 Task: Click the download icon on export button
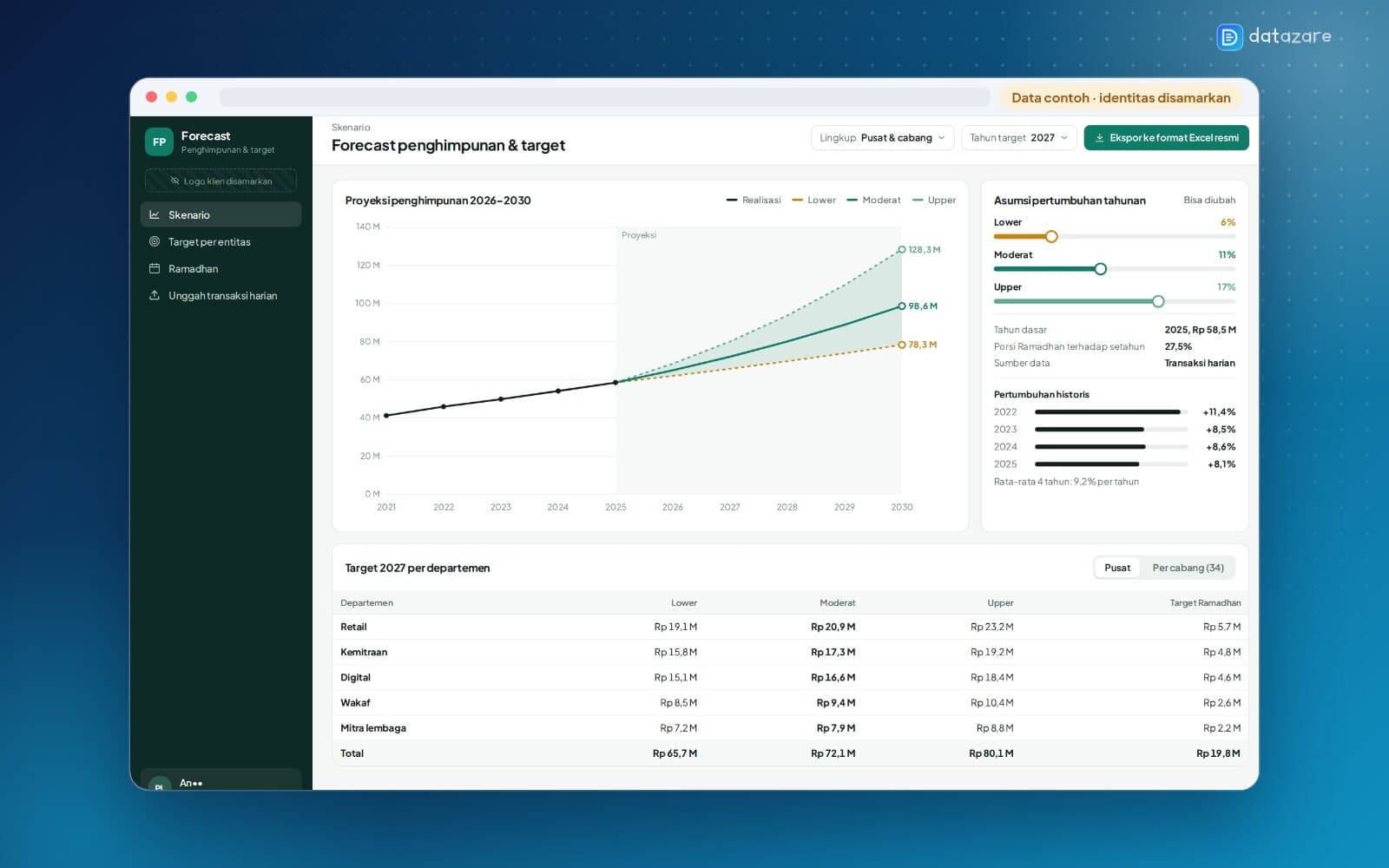1099,138
